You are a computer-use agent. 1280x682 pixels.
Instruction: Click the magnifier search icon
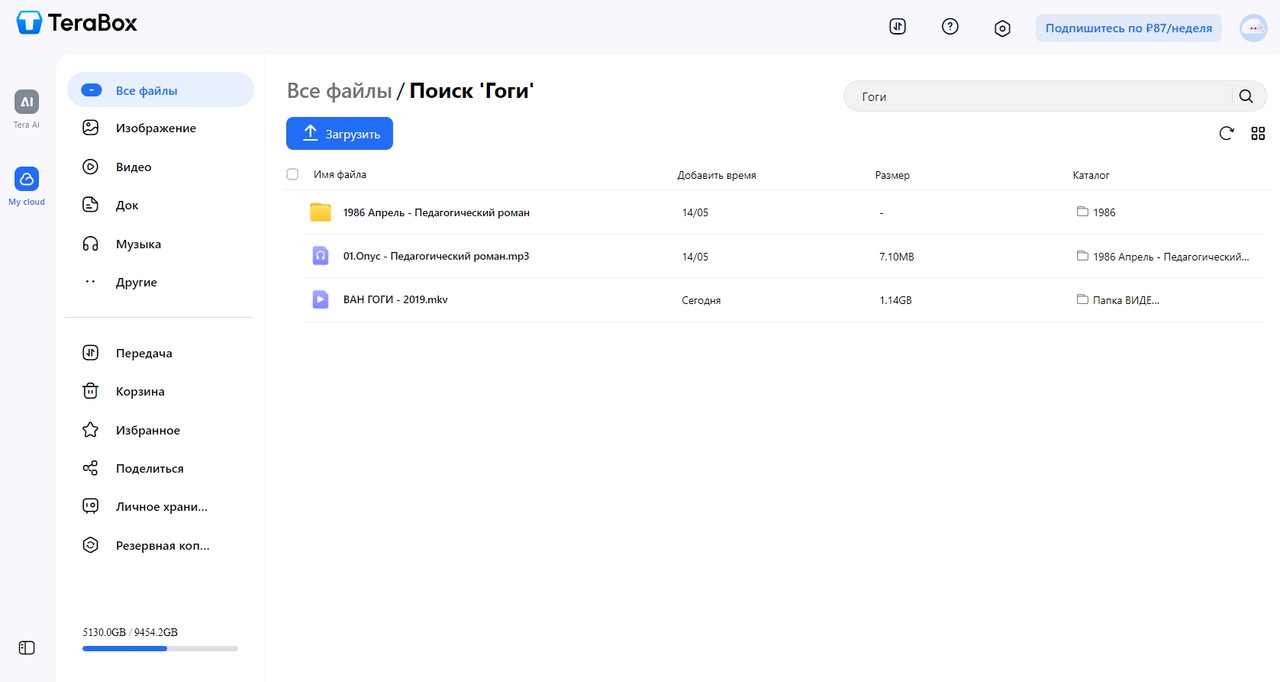(x=1246, y=97)
